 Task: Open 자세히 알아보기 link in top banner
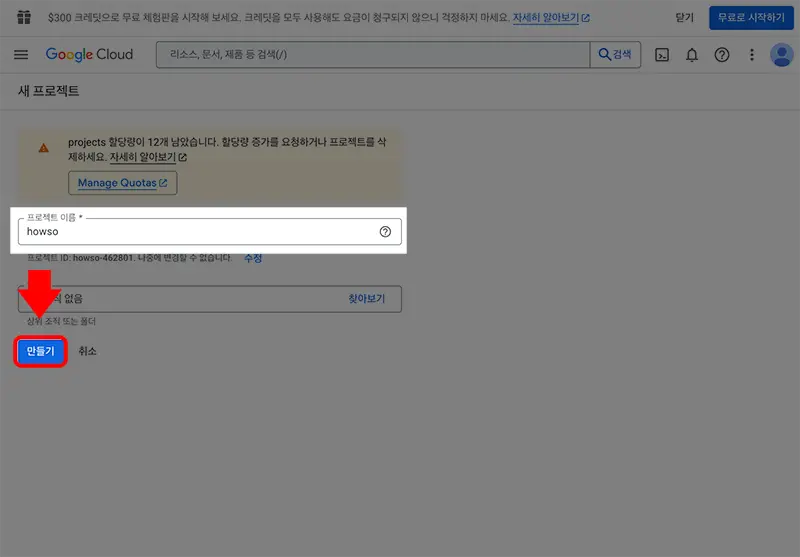pos(551,18)
